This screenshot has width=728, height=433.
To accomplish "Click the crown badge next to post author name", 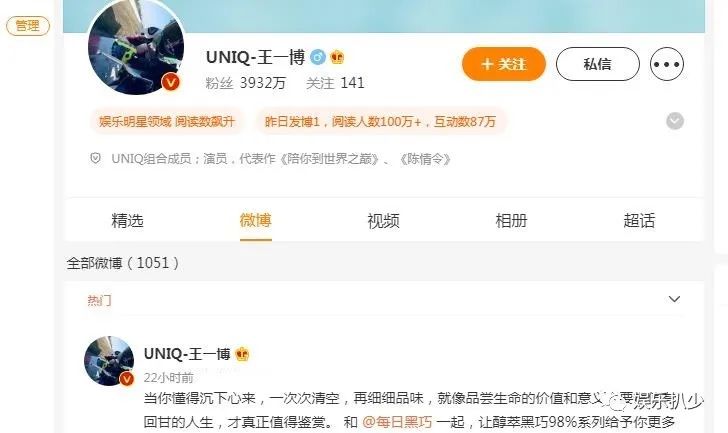I will coord(242,354).
